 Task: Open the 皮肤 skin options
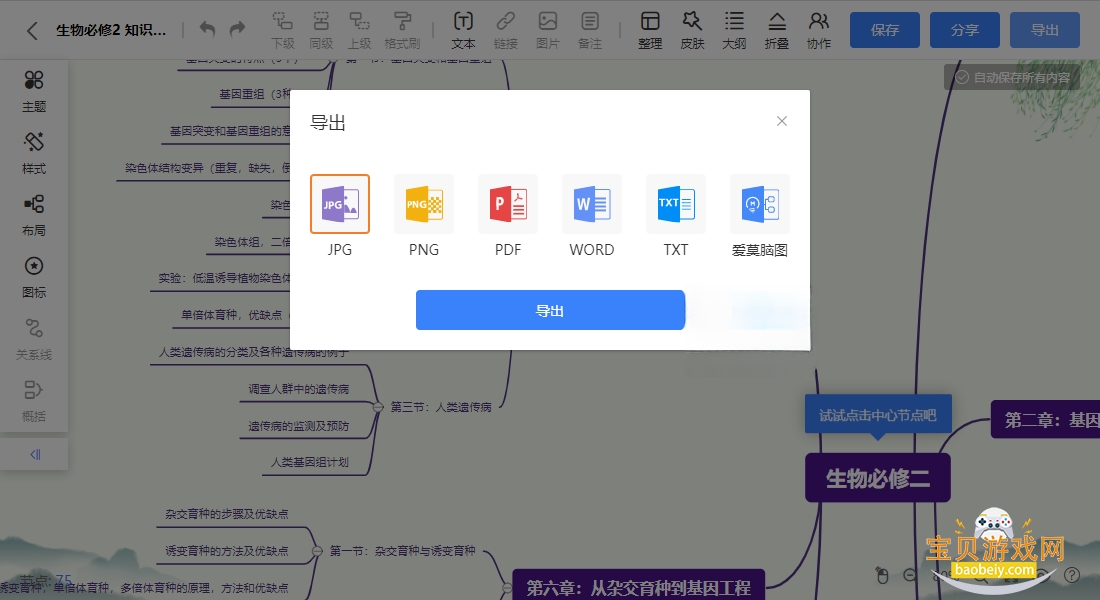pos(692,30)
